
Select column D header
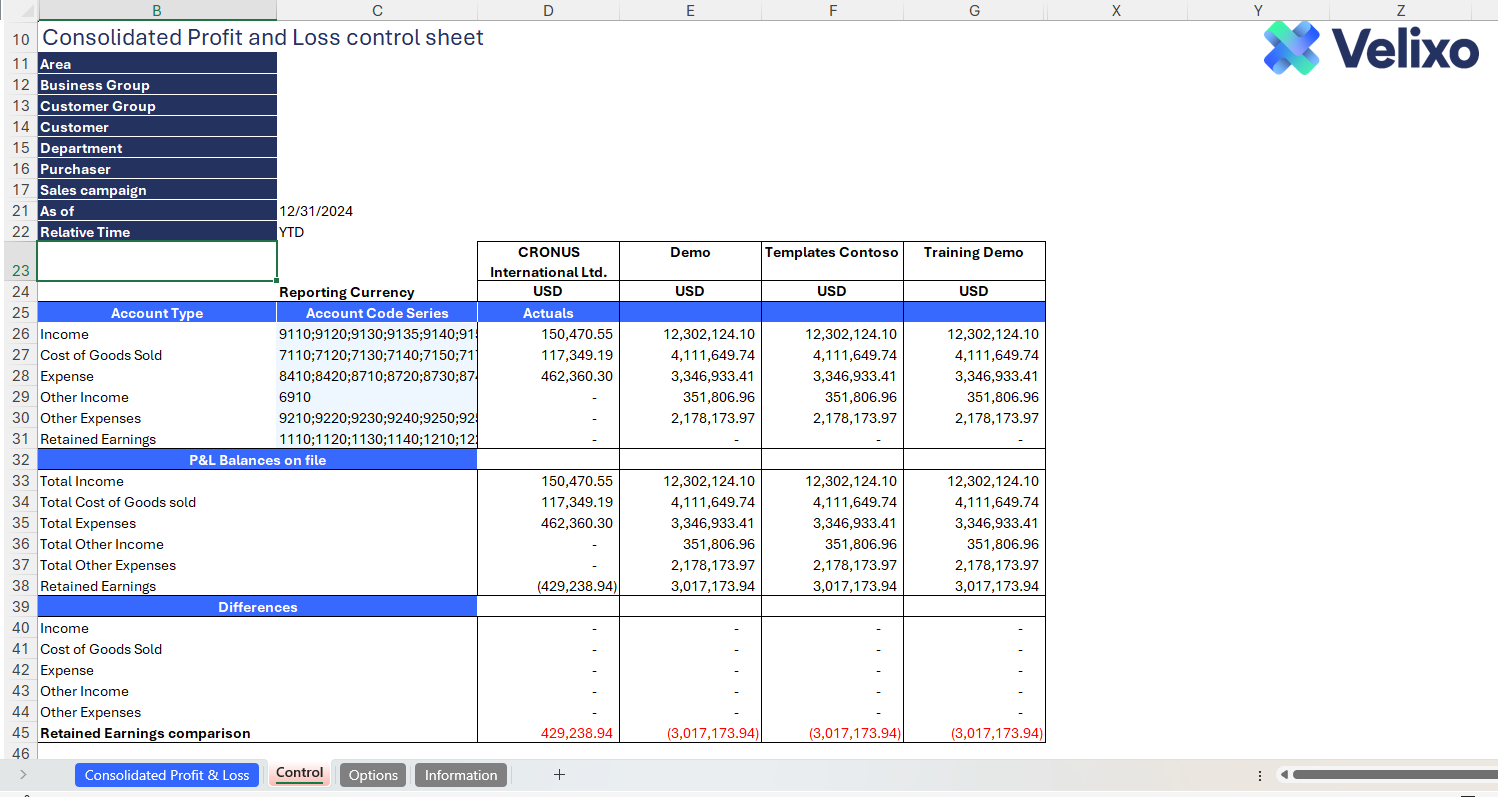click(x=548, y=10)
